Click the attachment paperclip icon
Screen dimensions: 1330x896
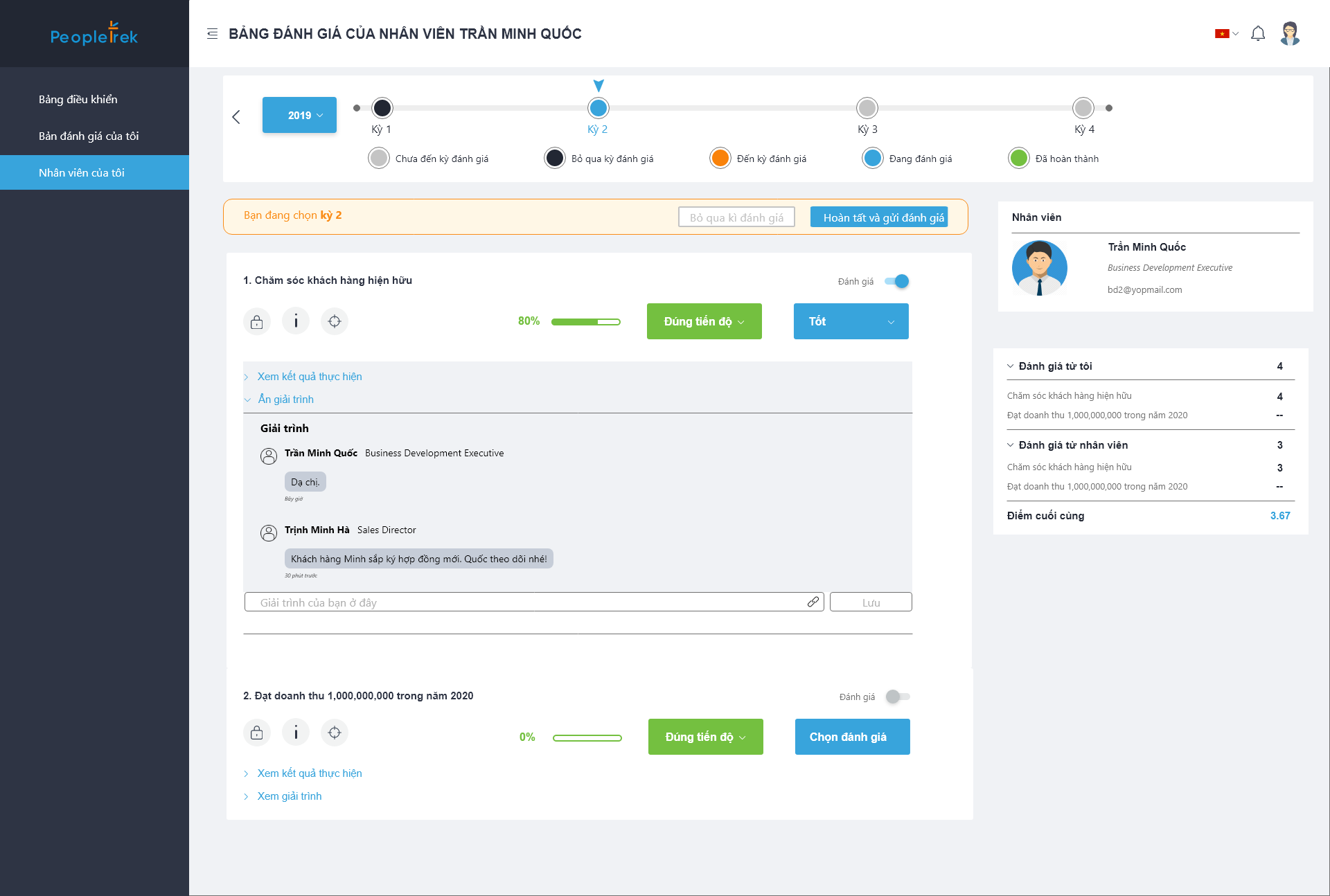813,602
